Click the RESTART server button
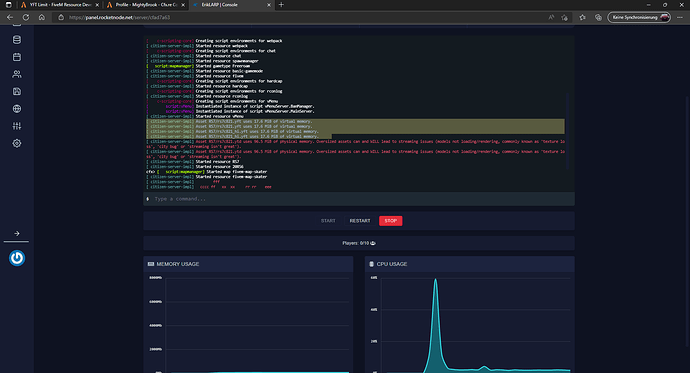Viewport: 690px width, 373px height. (x=360, y=221)
